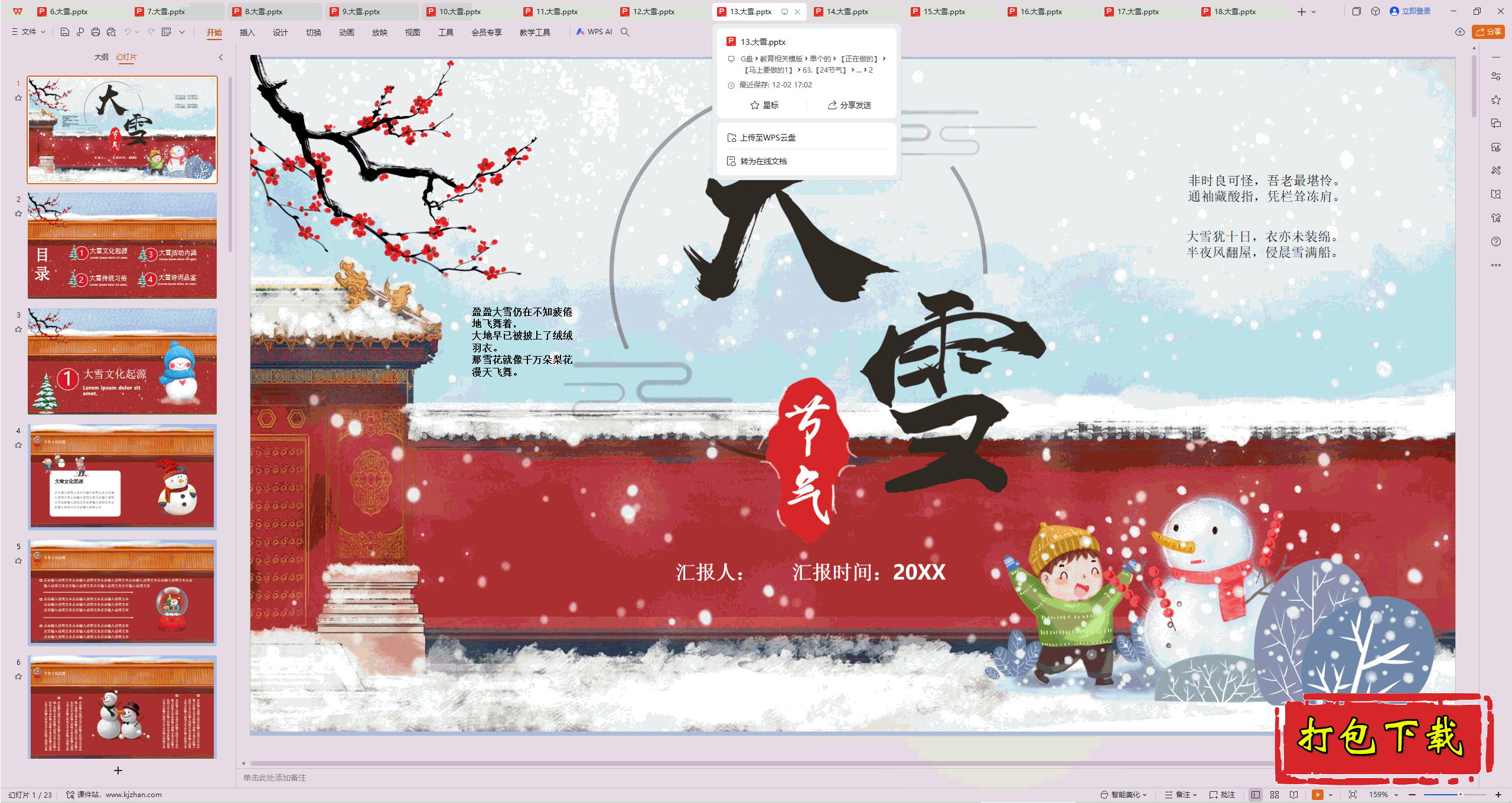Click 星标 to star this document
Image resolution: width=1512 pixels, height=803 pixels.
(764, 105)
